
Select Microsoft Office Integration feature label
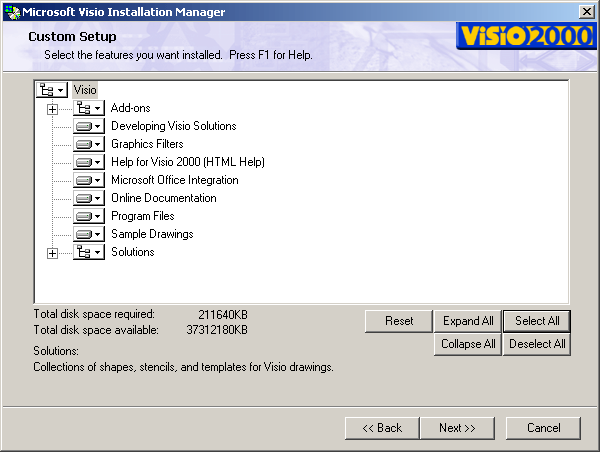[175, 180]
